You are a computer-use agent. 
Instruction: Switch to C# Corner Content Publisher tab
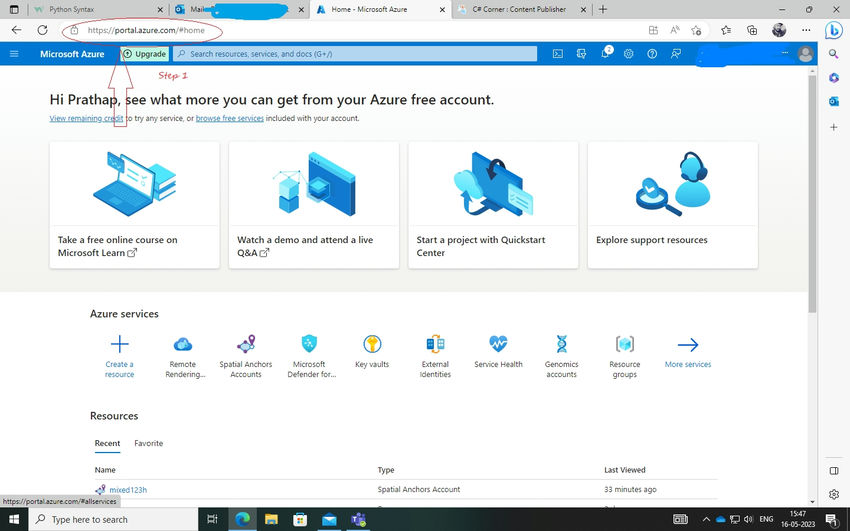tap(519, 9)
